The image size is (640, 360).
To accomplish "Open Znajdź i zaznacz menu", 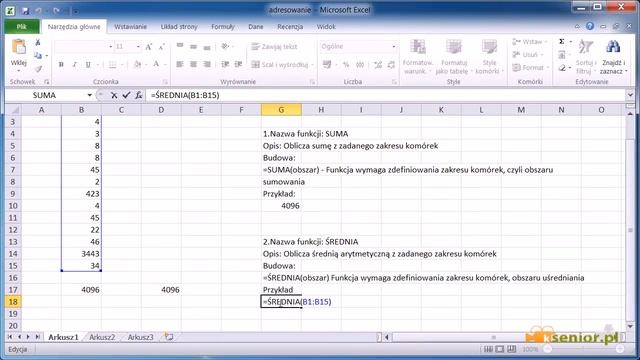I will tap(613, 57).
